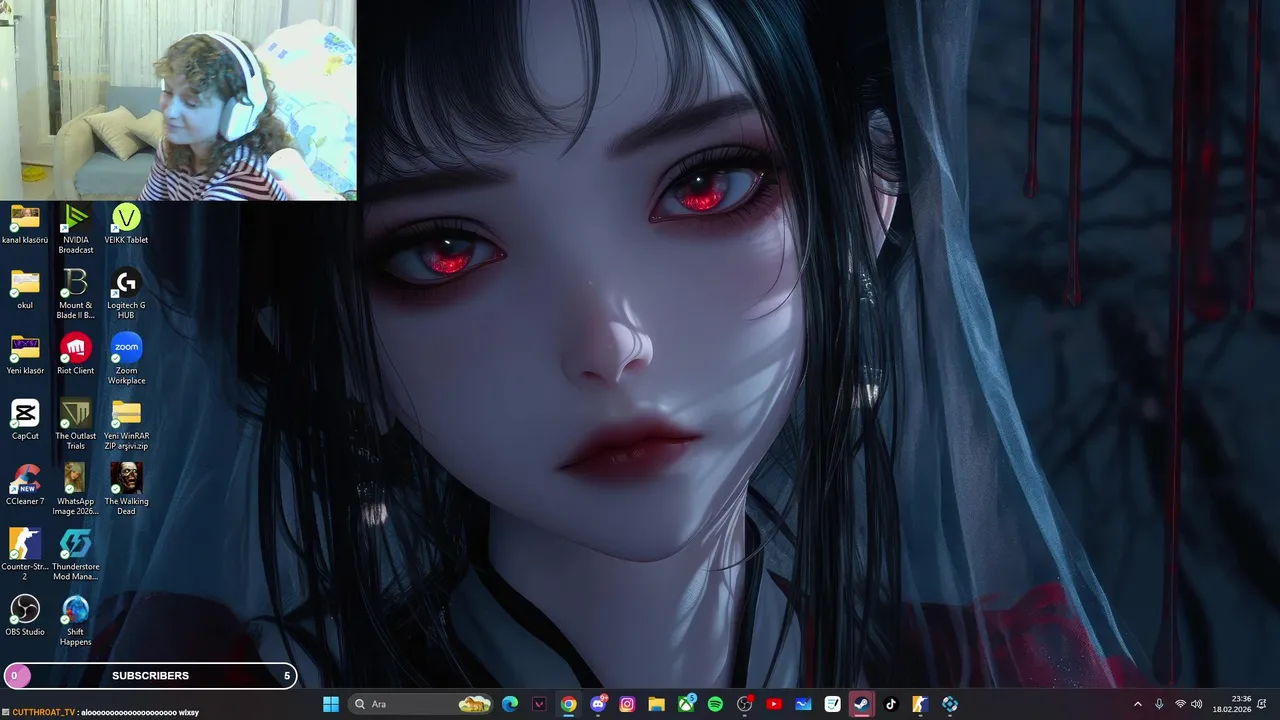Switch to Google Chrome in taskbar
The image size is (1280, 720).
click(x=568, y=704)
